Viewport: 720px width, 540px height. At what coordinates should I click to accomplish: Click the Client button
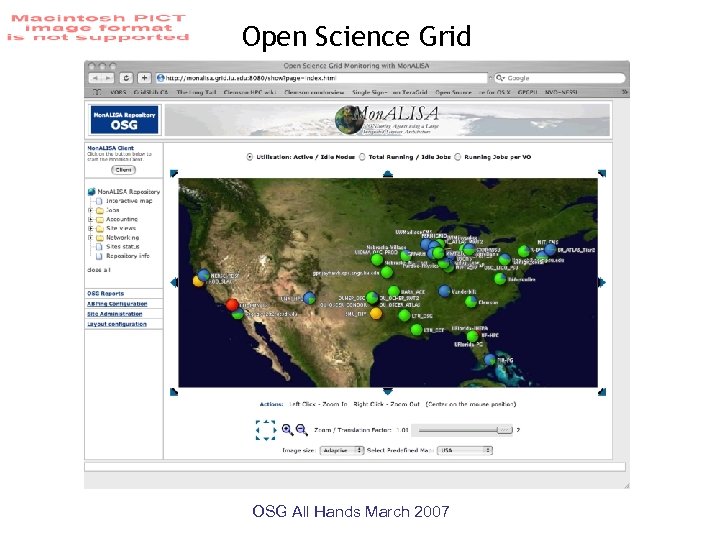coord(124,170)
